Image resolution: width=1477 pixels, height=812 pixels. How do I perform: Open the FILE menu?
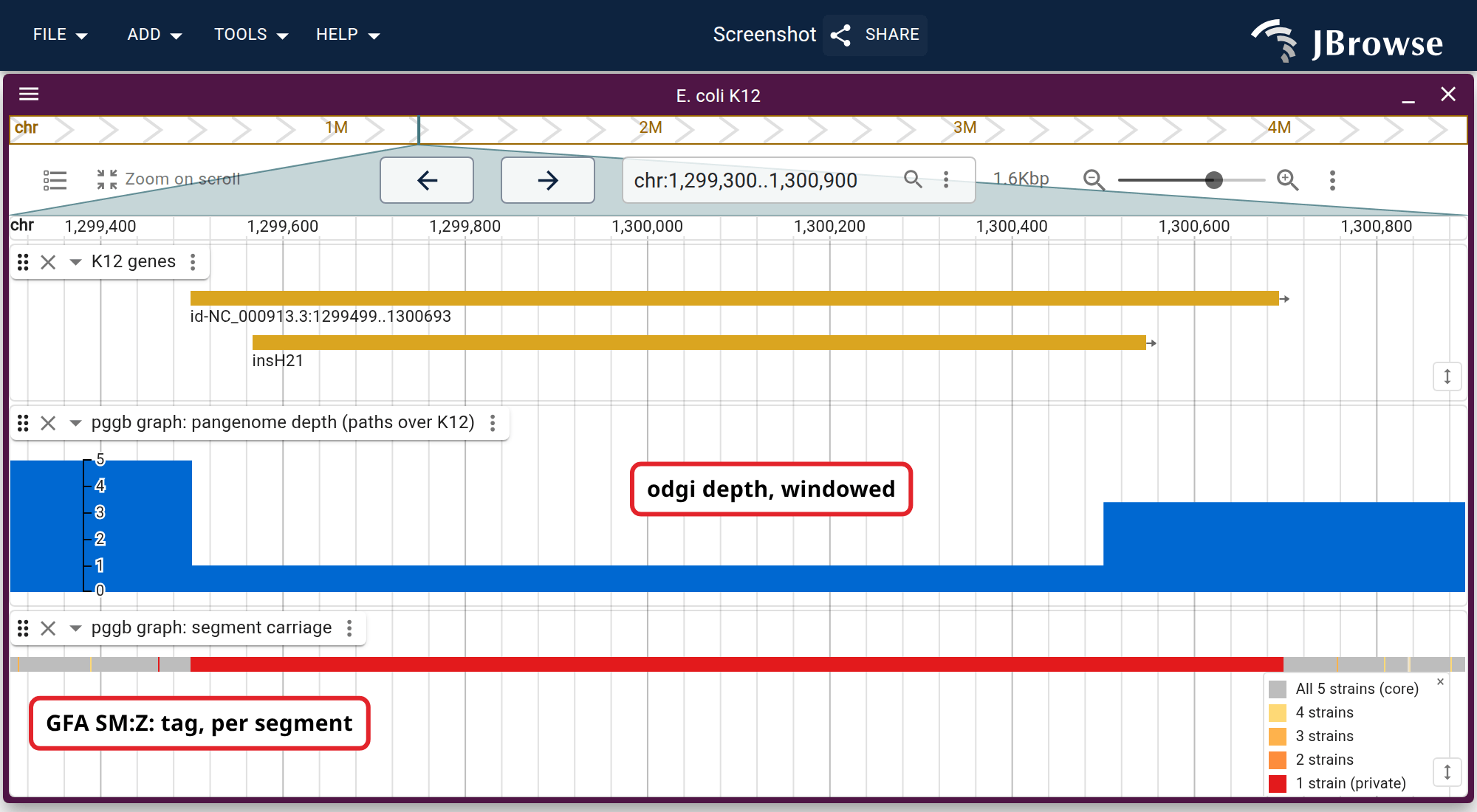click(x=60, y=35)
